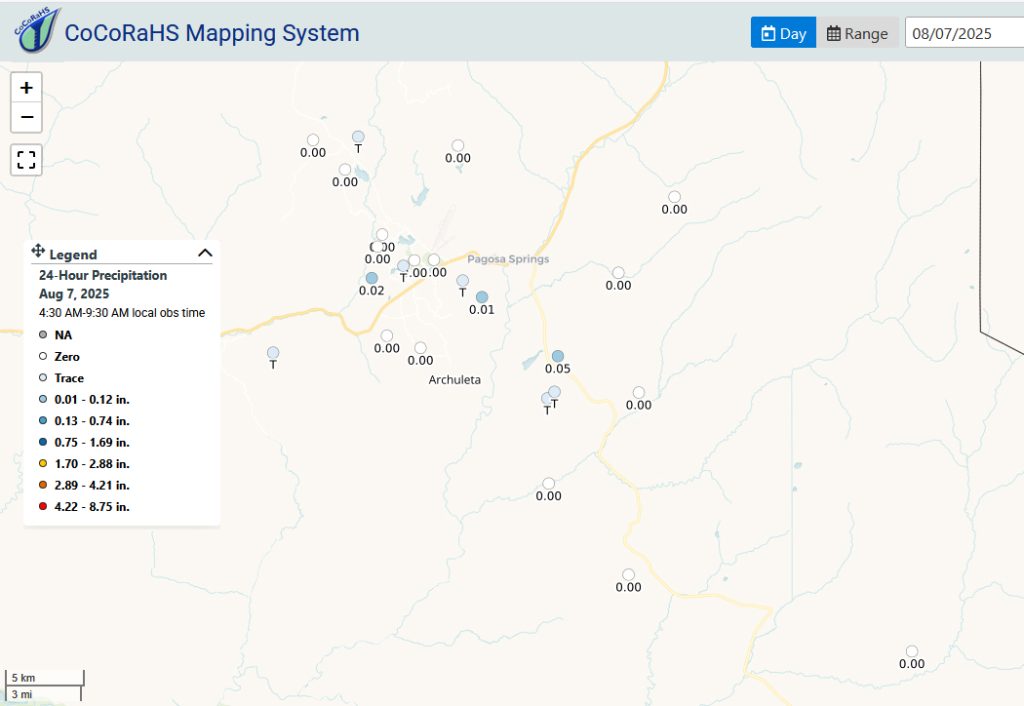Screen dimensions: 1024x706
Task: Click the Trace station marker at top near 0.00
Action: [x=358, y=136]
